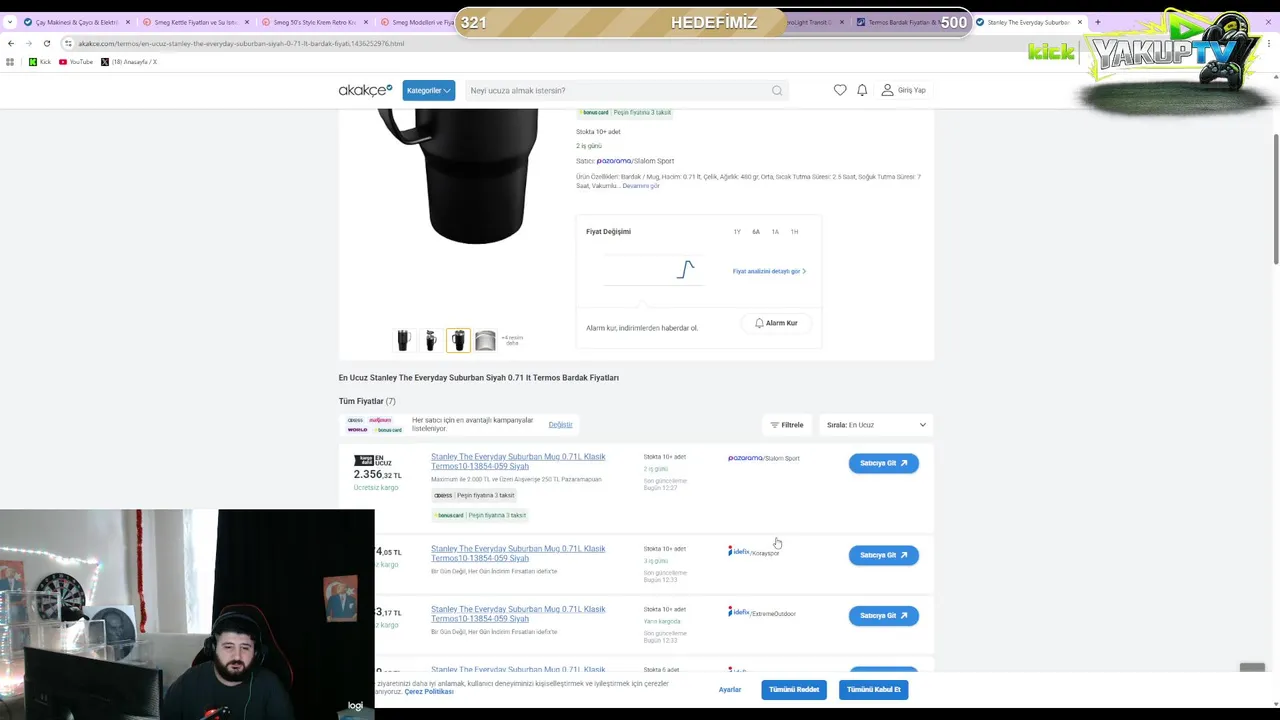Open cookie Ayarlar settings

[x=730, y=689]
